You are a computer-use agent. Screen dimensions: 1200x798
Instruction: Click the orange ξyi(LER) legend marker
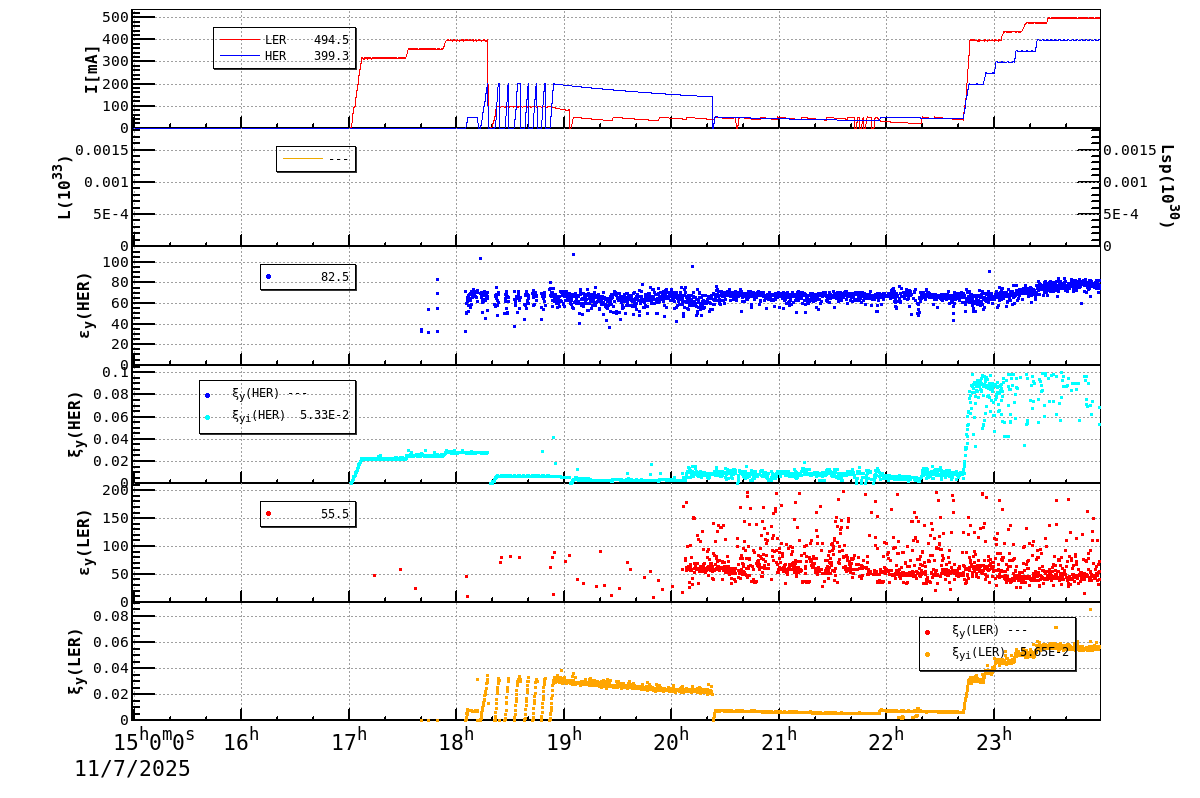[927, 653]
